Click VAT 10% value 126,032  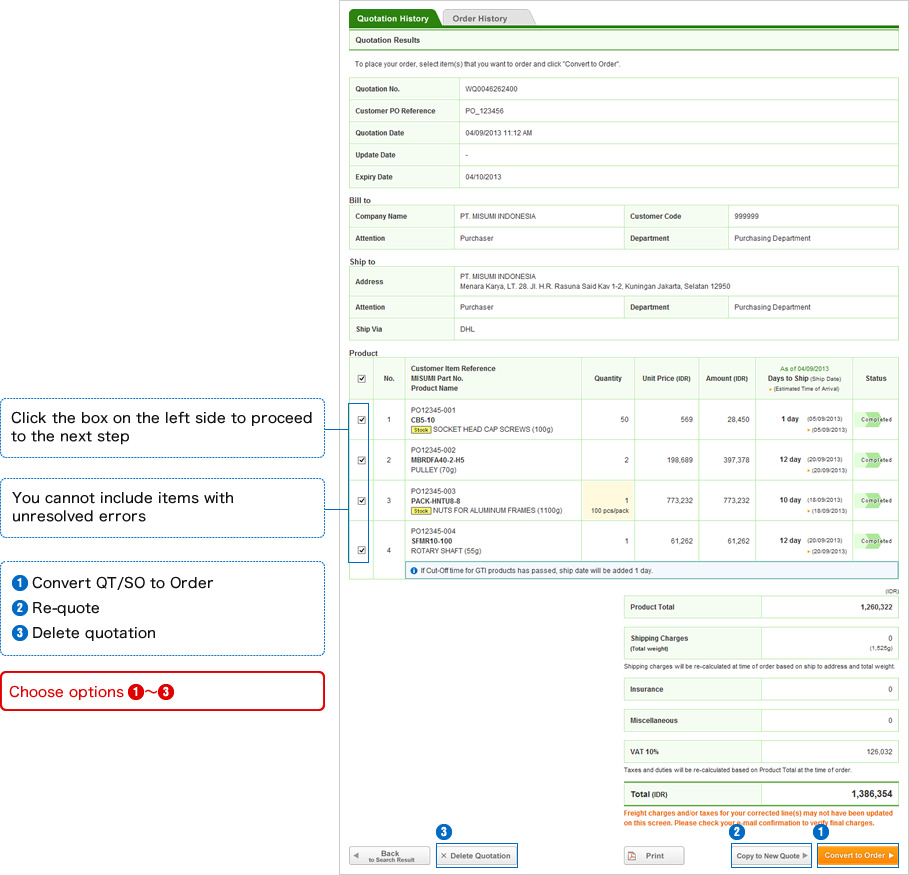pos(879,752)
